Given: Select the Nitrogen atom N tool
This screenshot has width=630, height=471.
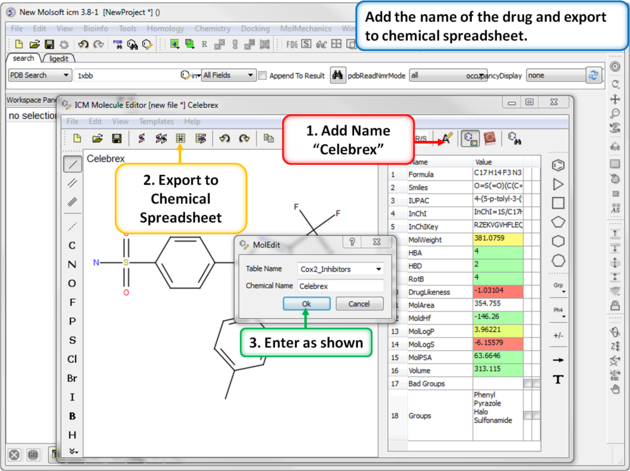Looking at the screenshot, I should click(x=72, y=264).
